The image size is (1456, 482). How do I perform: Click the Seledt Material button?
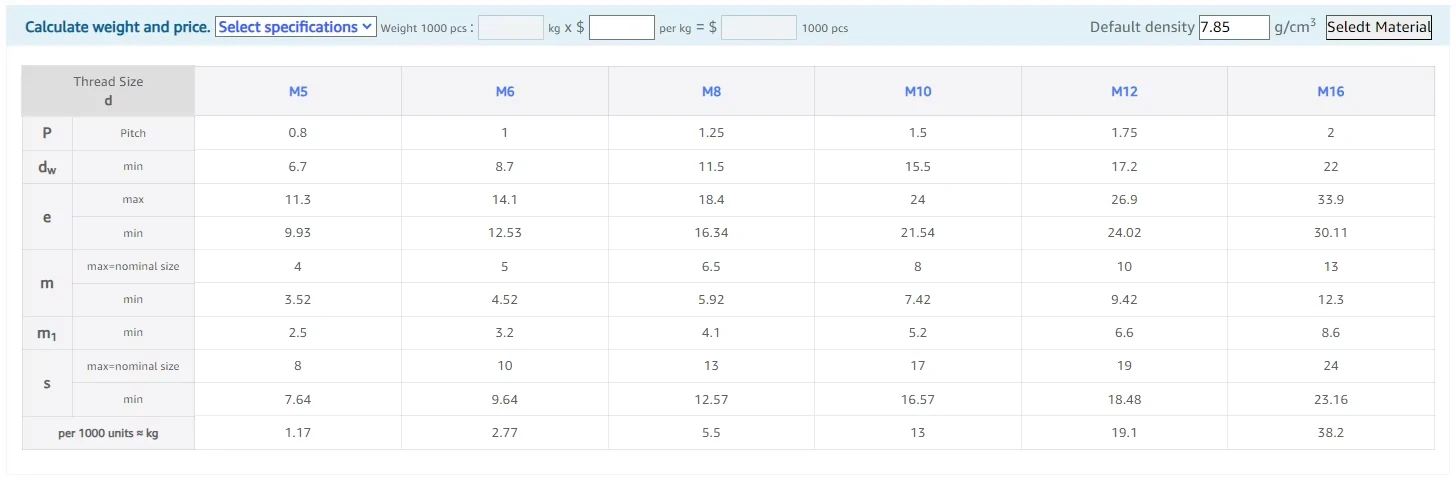pyautogui.click(x=1379, y=27)
